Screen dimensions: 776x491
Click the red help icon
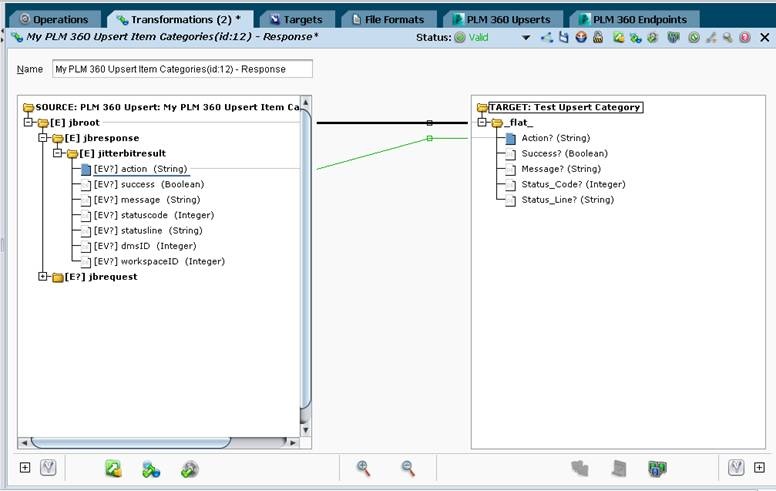[x=744, y=38]
